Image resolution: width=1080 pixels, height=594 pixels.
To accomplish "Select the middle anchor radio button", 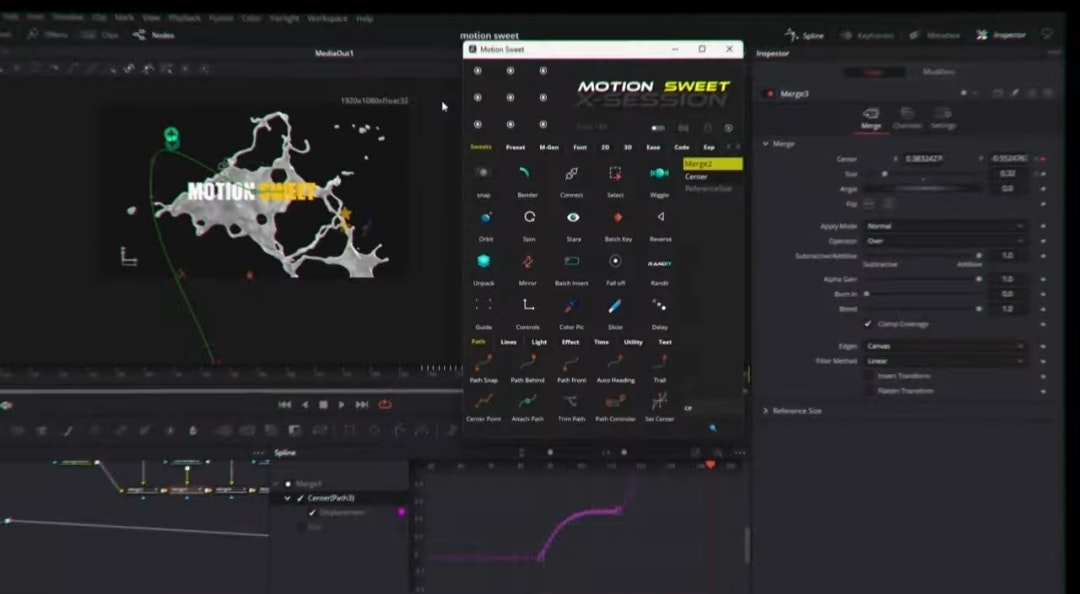I will click(x=510, y=98).
